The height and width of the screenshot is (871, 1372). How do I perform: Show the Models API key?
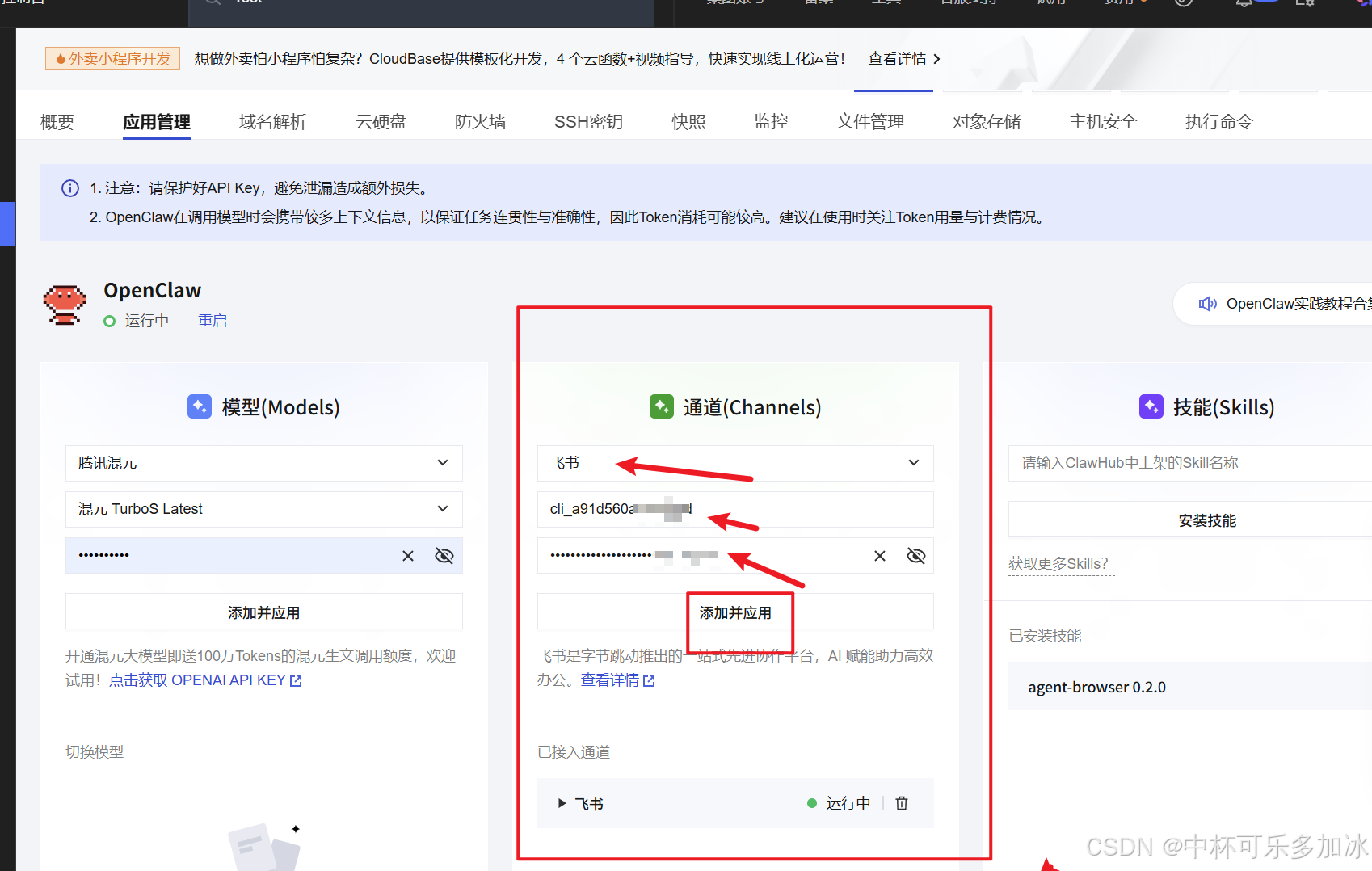click(444, 556)
